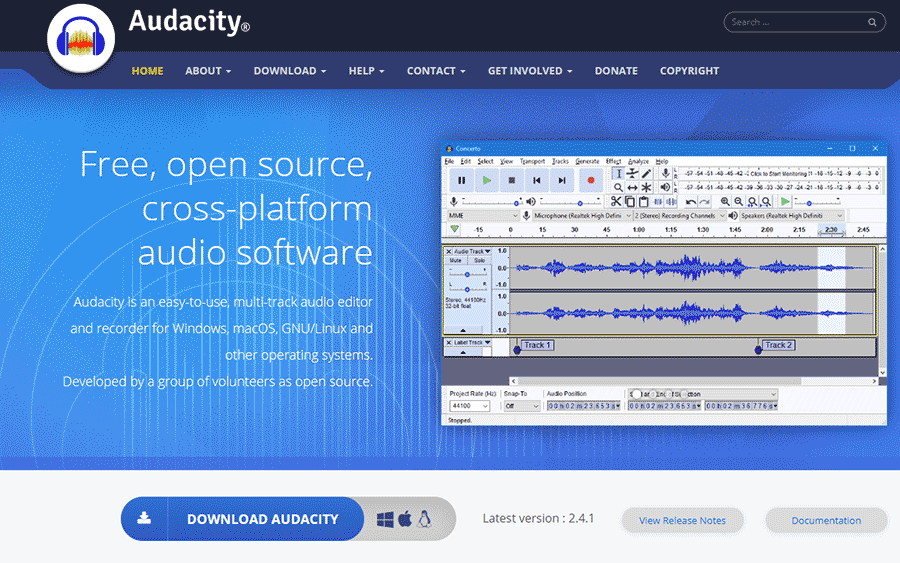Click the recording volume slider
This screenshot has width=900, height=563.
pos(491,202)
